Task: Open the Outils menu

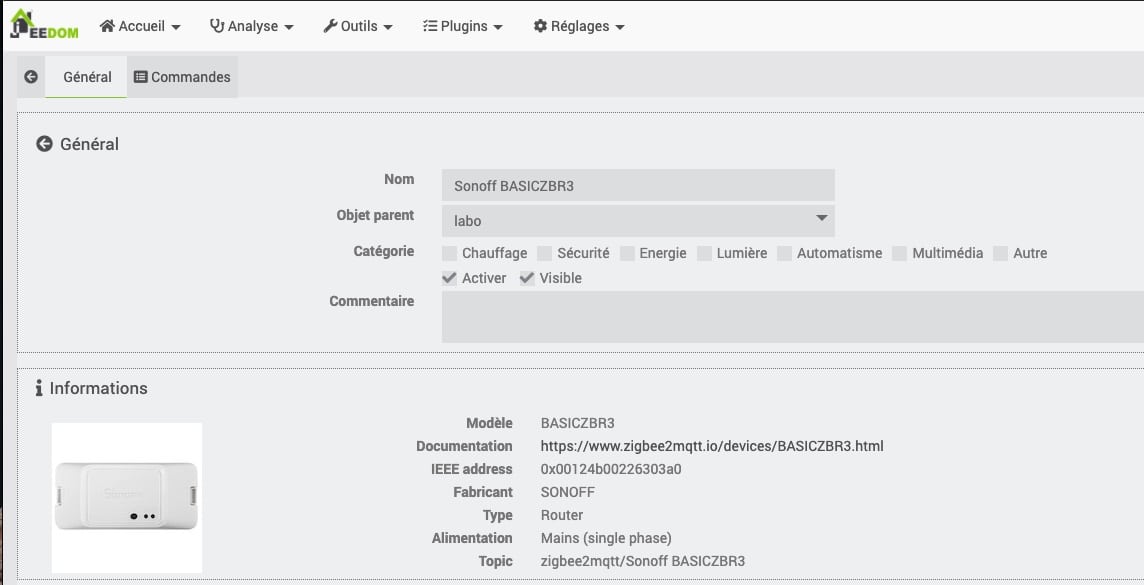Action: pos(358,26)
